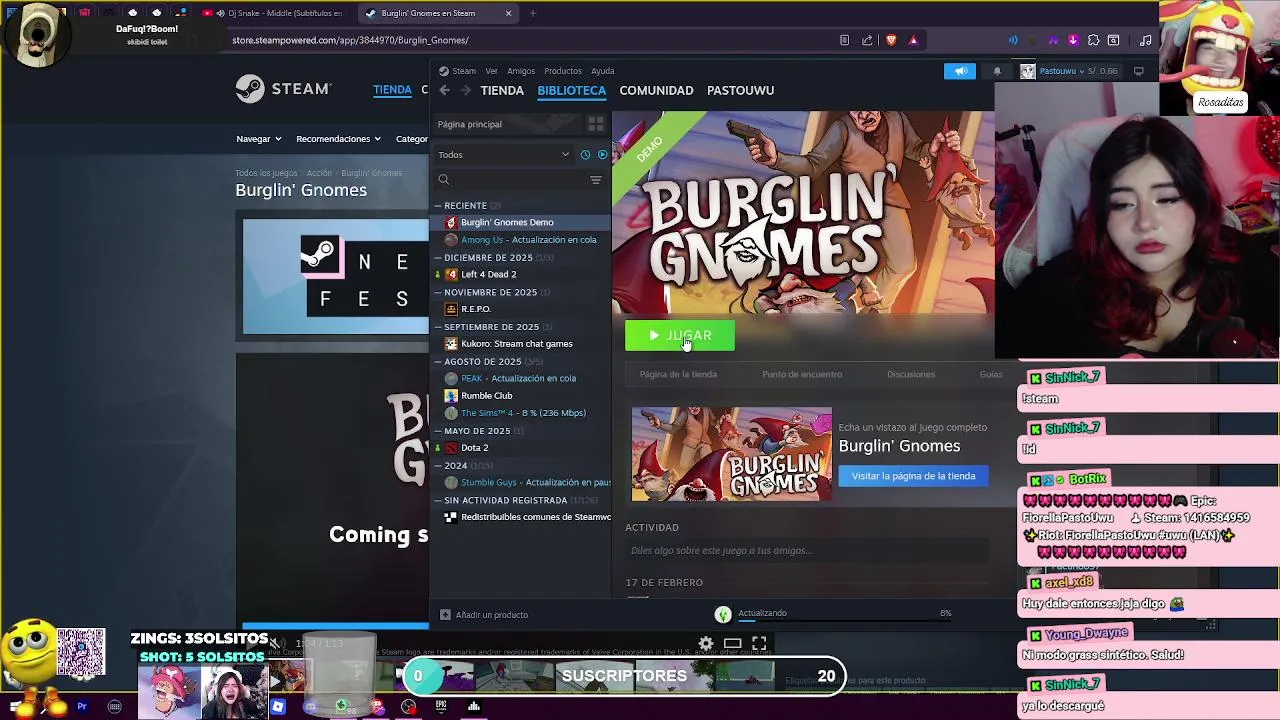
Task: Click Brave shields icon in address bar
Action: (891, 40)
